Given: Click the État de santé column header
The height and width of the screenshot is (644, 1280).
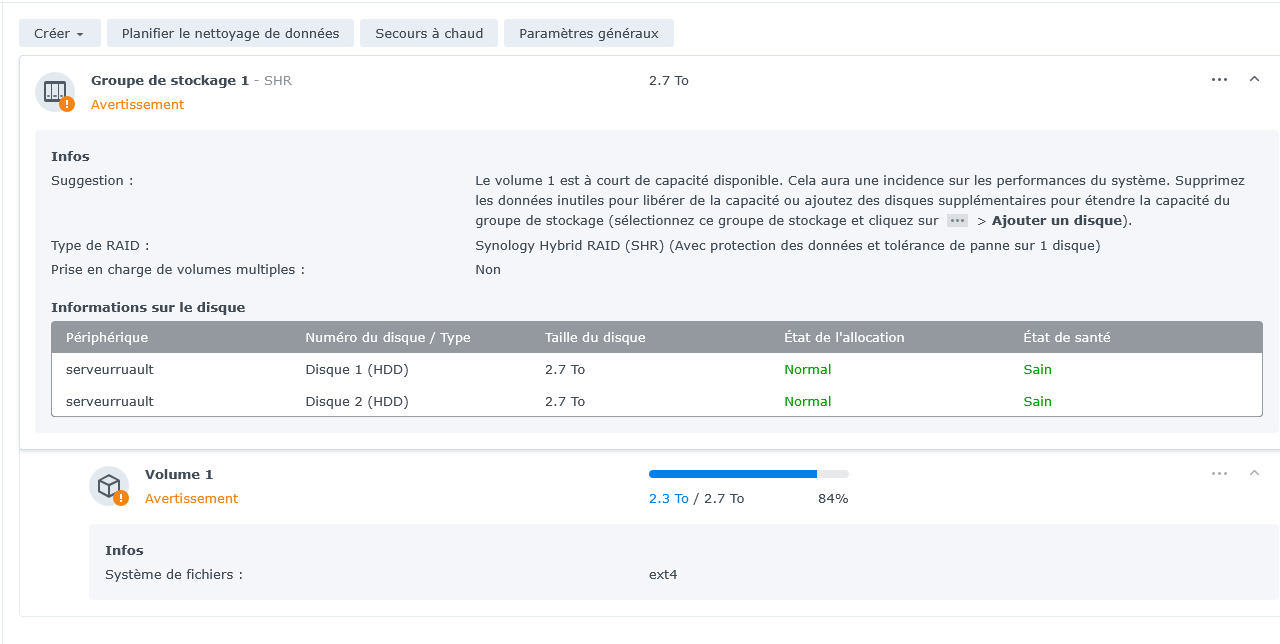Looking at the screenshot, I should [1067, 338].
